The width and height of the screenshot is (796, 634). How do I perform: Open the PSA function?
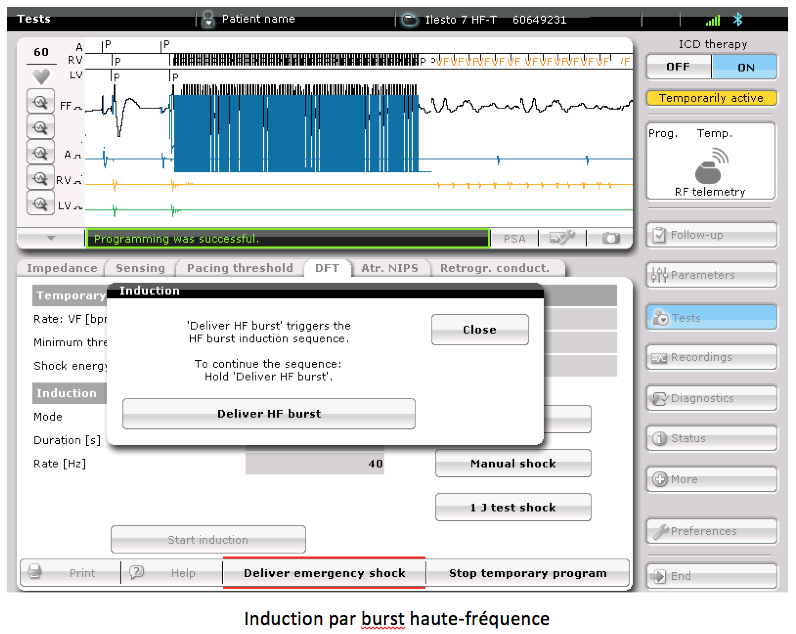point(514,238)
